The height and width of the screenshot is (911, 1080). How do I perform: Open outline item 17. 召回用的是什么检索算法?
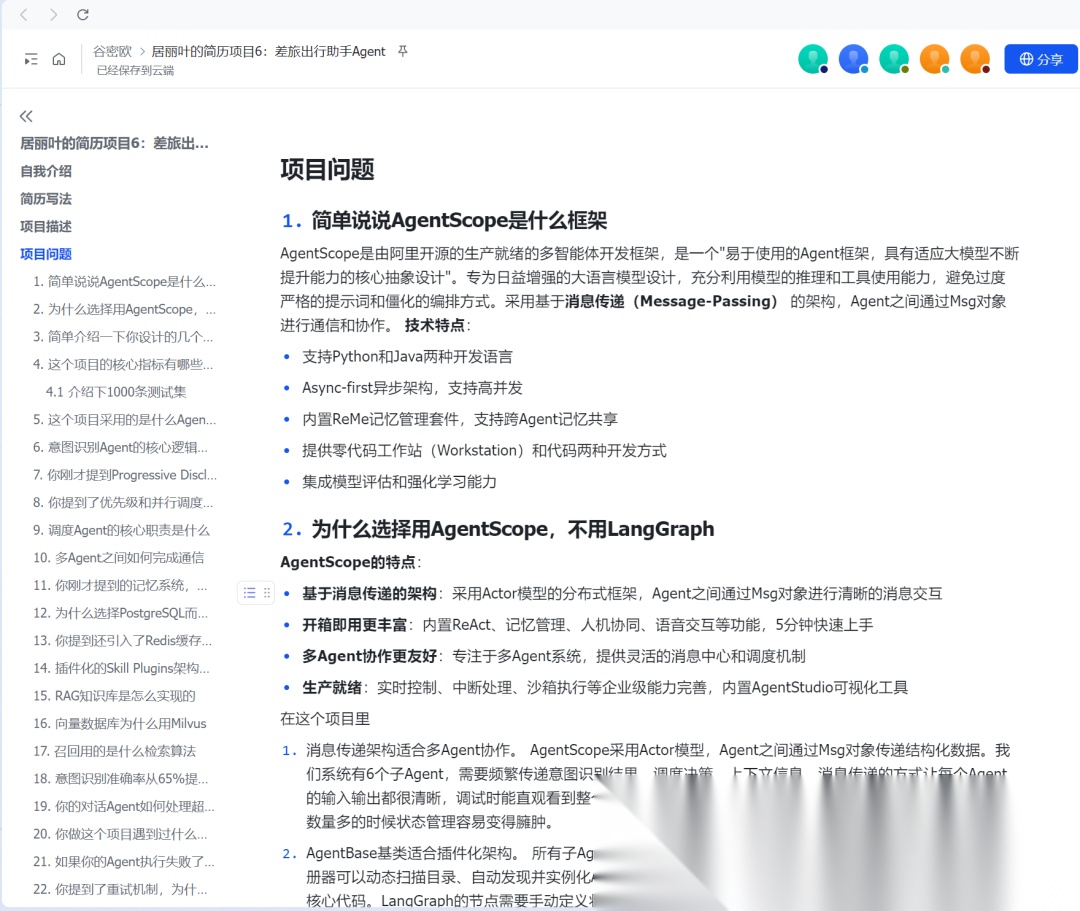pyautogui.click(x=114, y=751)
